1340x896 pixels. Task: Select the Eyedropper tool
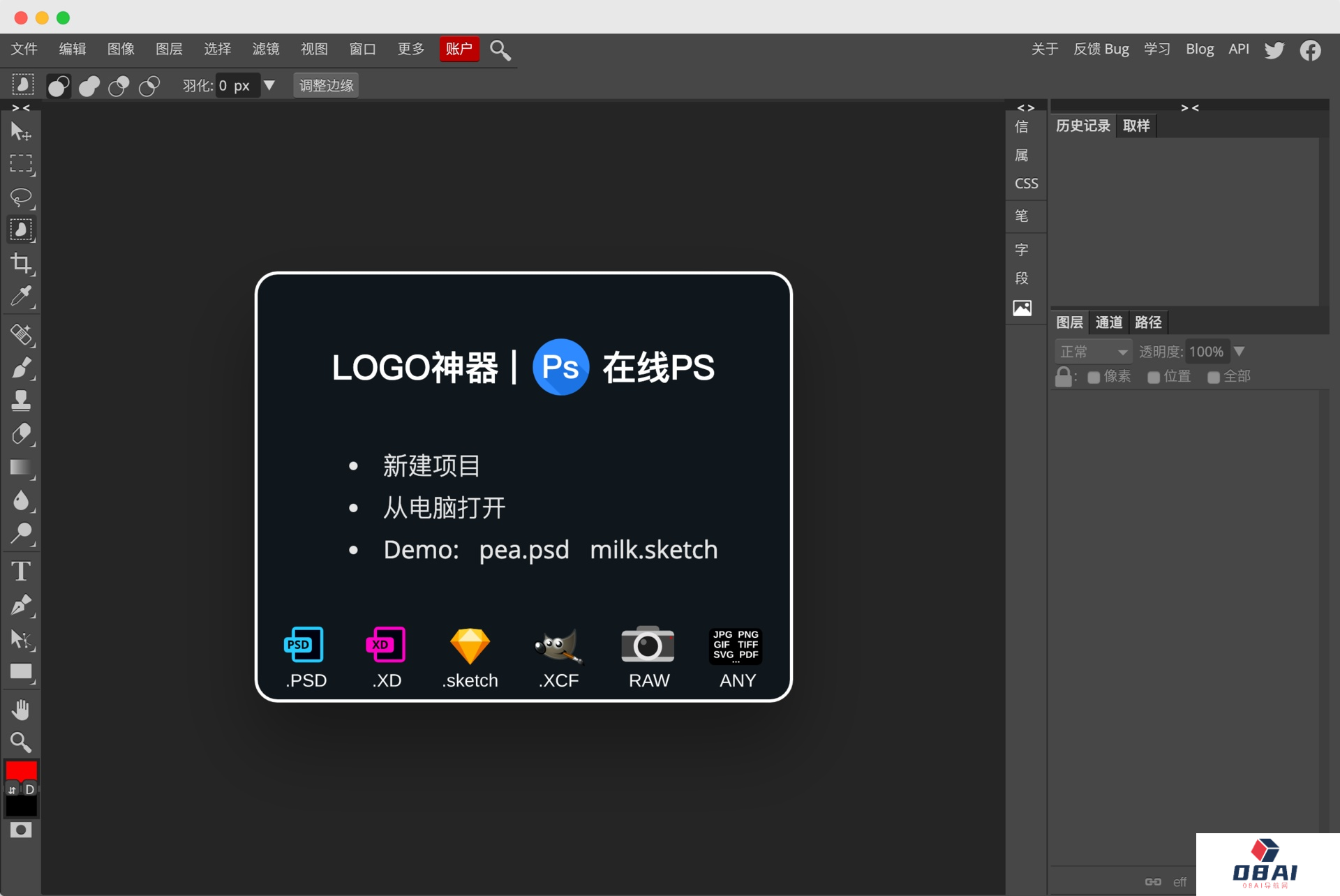coord(21,297)
